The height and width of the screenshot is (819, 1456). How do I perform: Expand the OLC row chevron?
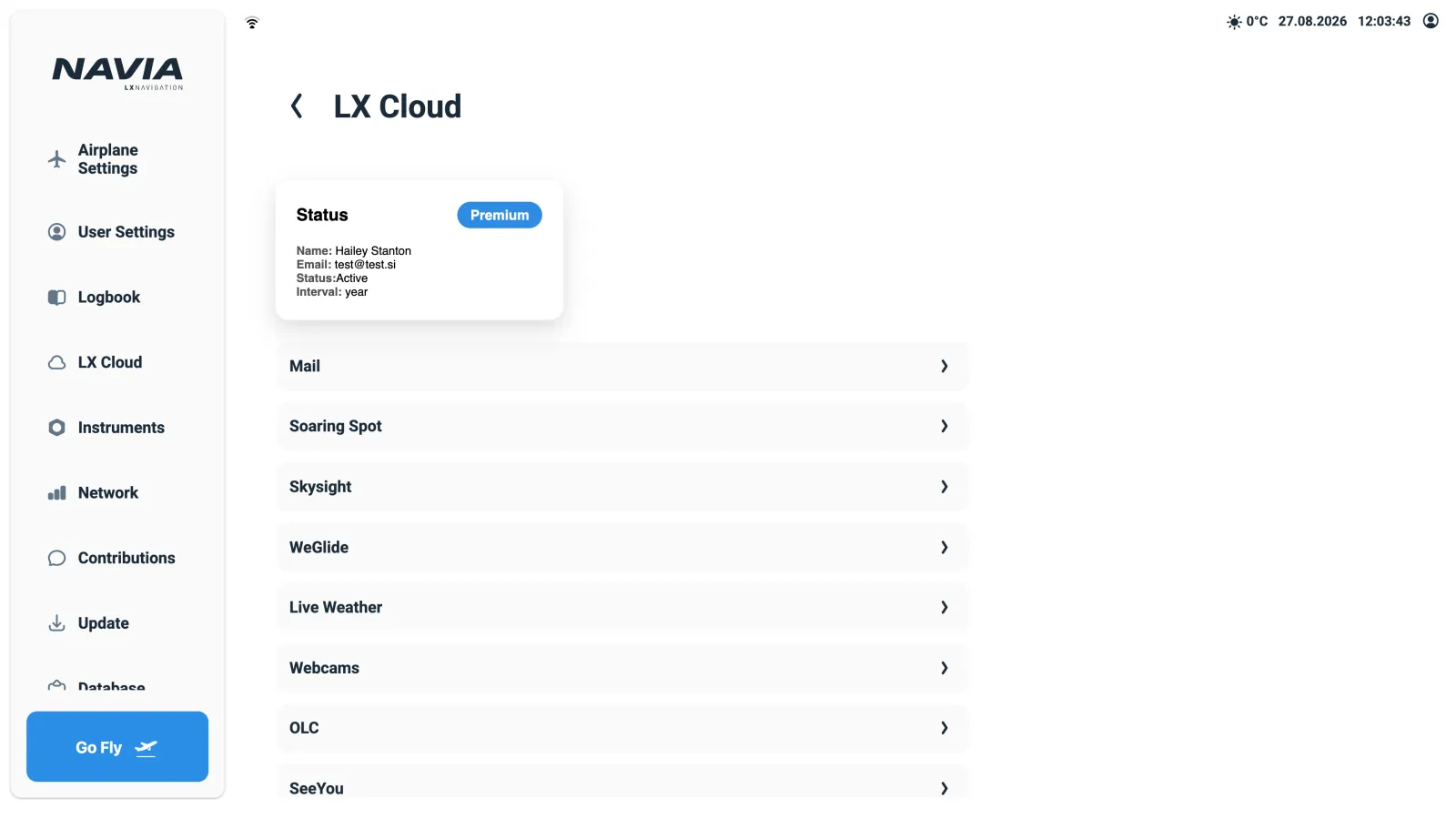coord(944,728)
